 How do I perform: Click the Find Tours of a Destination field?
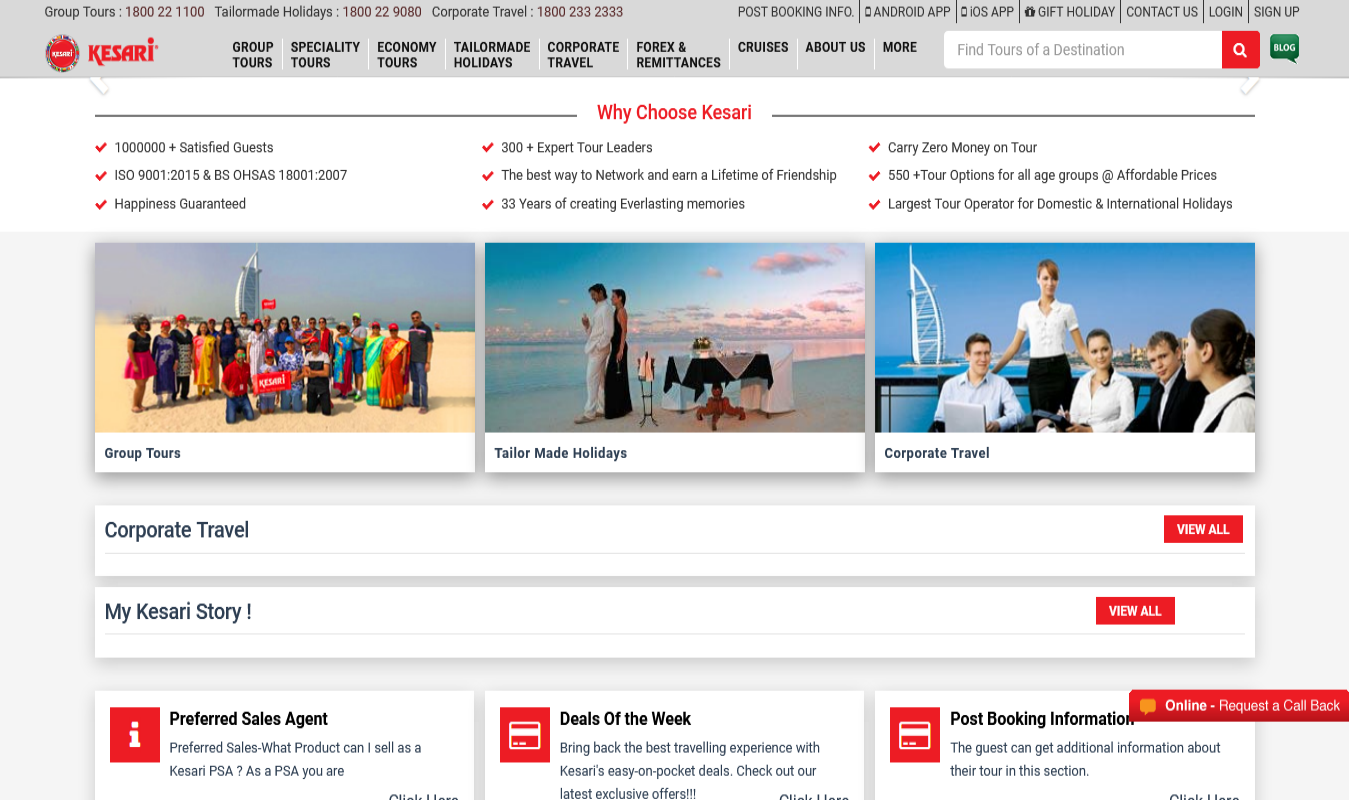[1083, 50]
